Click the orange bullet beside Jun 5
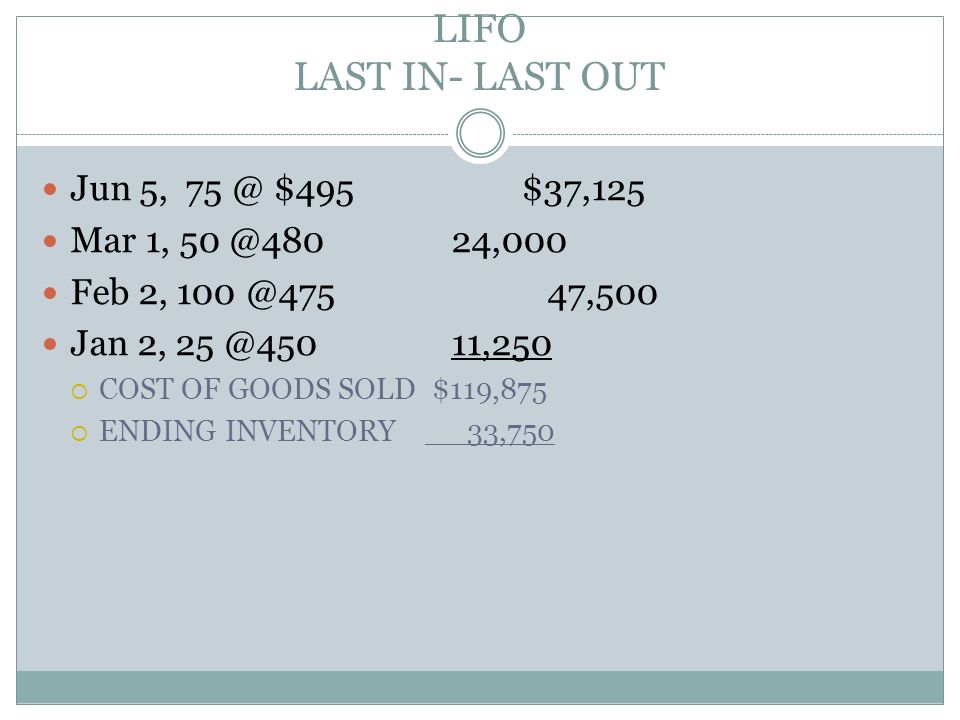This screenshot has height=720, width=960. [50, 189]
